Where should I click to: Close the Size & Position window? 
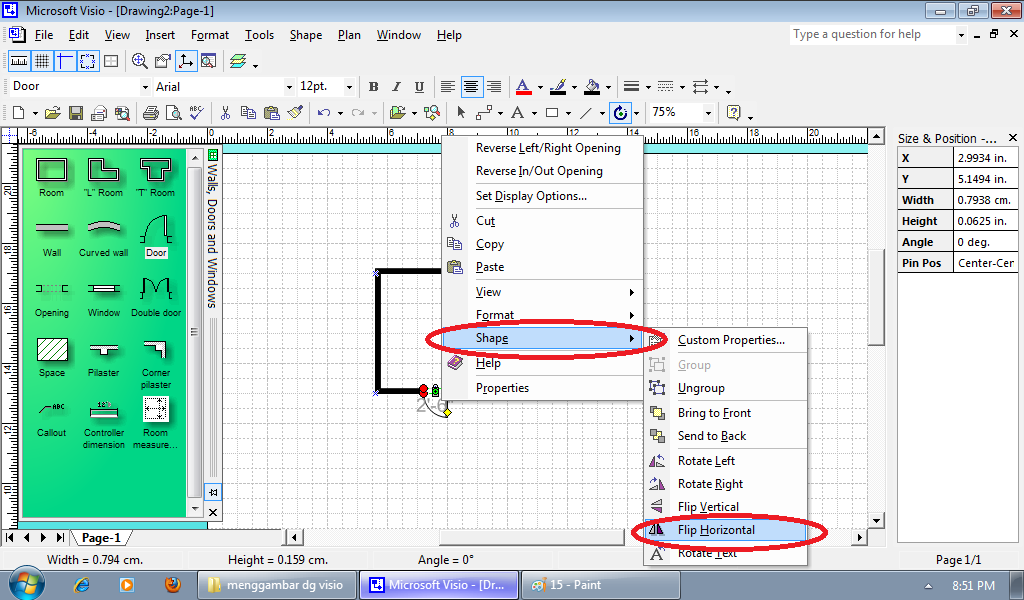pyautogui.click(x=1012, y=138)
